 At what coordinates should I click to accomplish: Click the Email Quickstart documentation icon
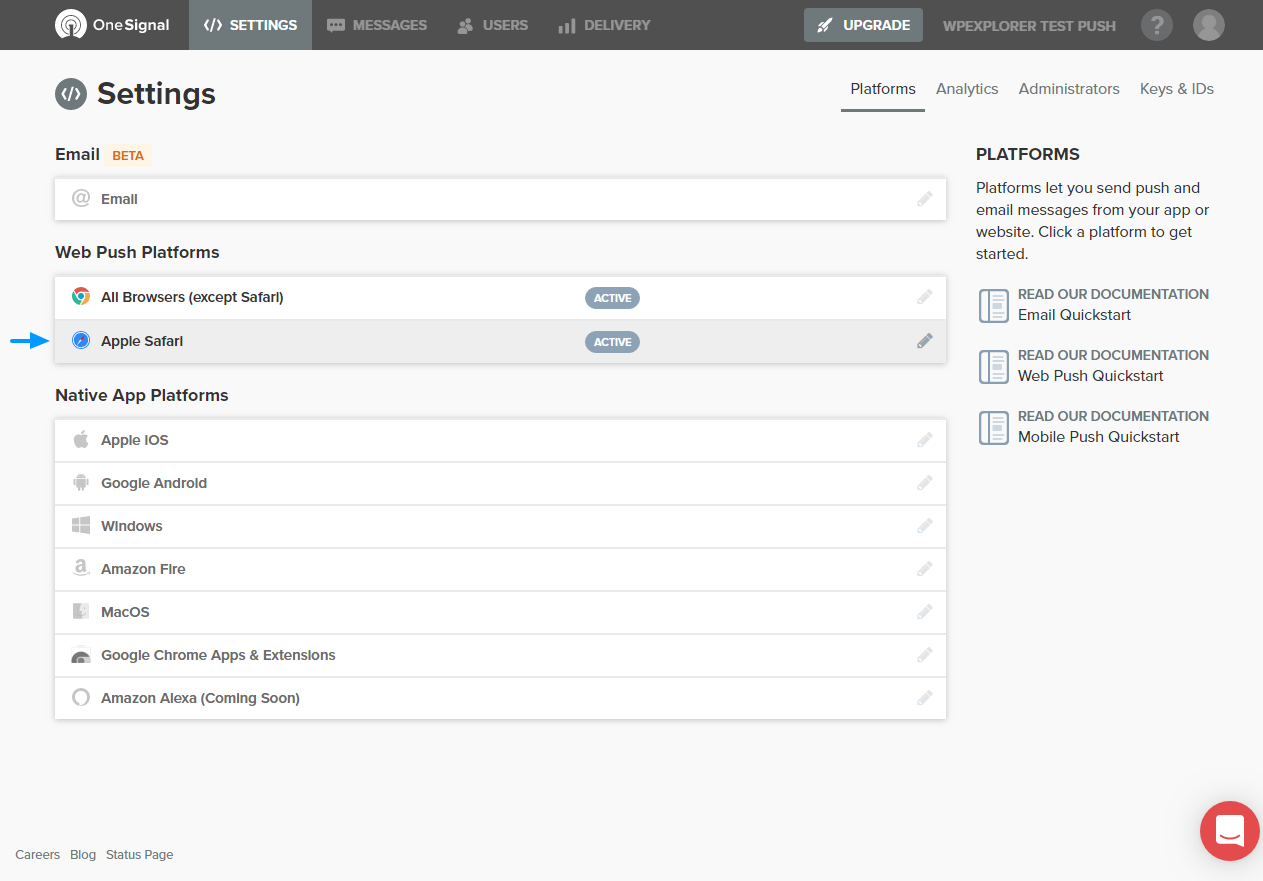(994, 306)
